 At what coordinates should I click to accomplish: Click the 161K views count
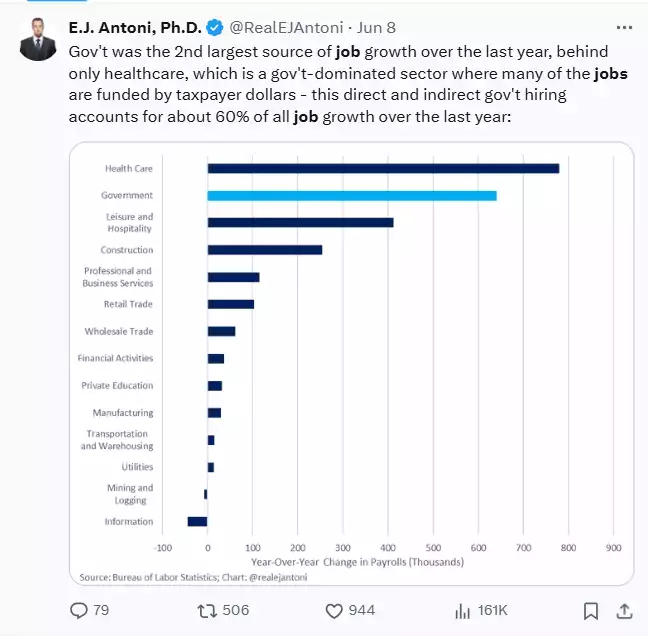click(x=493, y=610)
